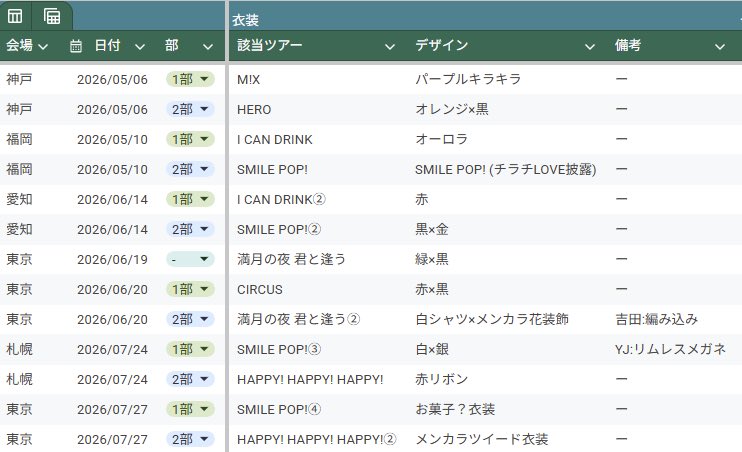
Task: Select the cell 'M!X'
Action: pos(248,80)
